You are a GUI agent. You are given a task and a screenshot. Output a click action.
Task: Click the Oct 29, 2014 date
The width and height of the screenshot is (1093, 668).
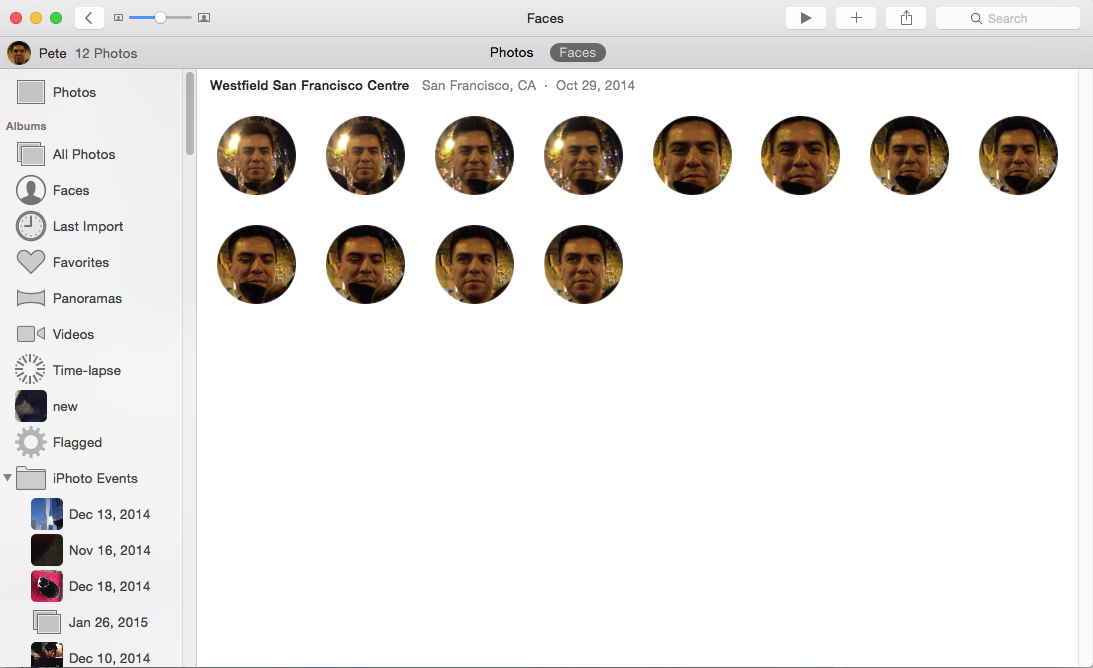(x=595, y=85)
